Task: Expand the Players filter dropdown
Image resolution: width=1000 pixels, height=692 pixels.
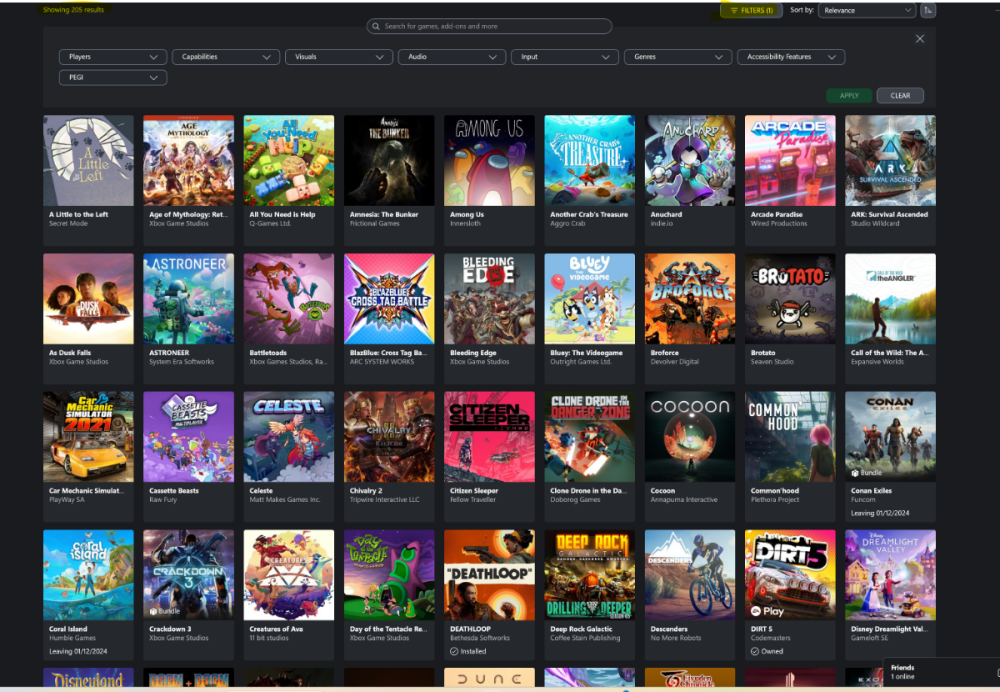Action: click(x=112, y=57)
